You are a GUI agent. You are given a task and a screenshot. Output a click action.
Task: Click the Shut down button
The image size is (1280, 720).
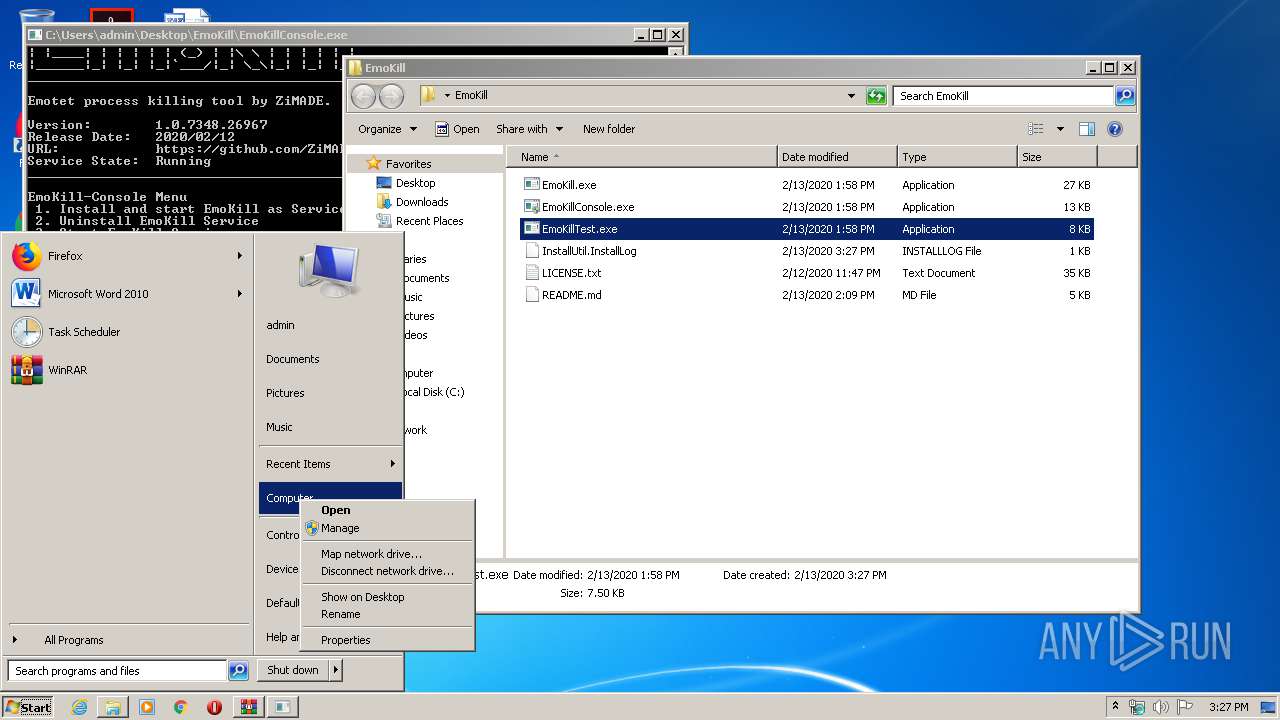pos(293,670)
